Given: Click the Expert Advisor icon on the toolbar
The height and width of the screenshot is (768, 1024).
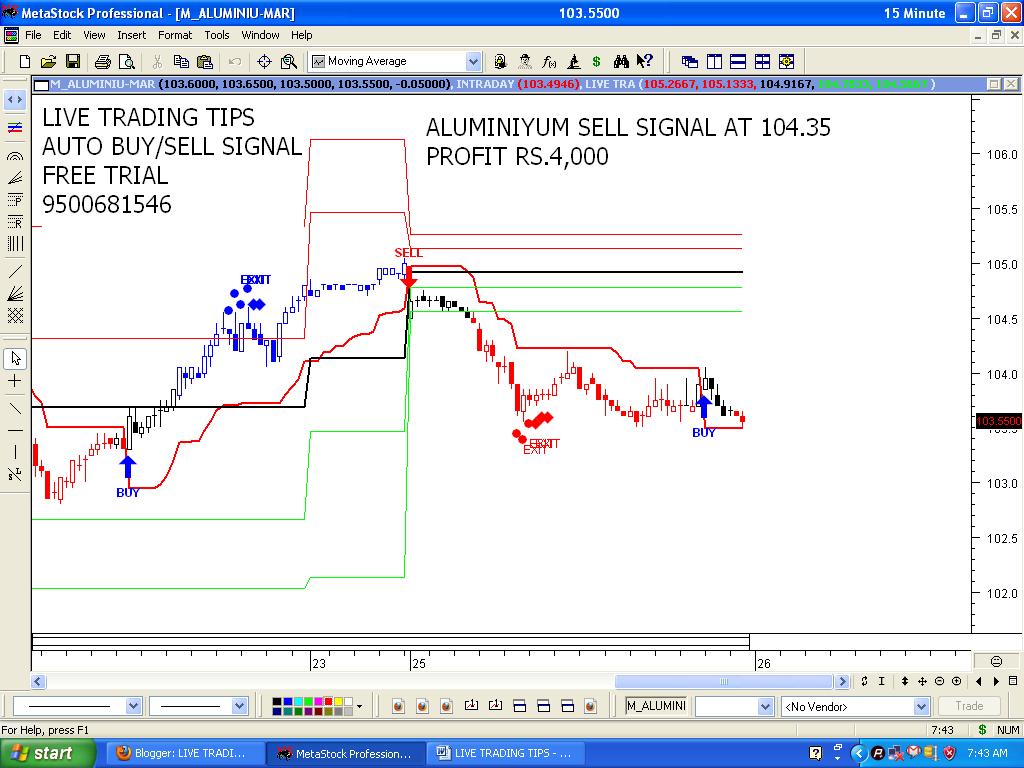Looking at the screenshot, I should click(524, 61).
